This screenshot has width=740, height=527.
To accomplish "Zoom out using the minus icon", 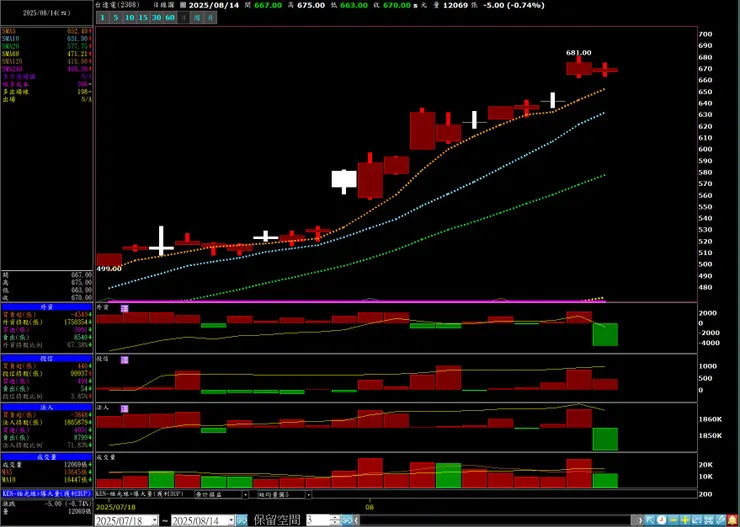I will pyautogui.click(x=673, y=520).
